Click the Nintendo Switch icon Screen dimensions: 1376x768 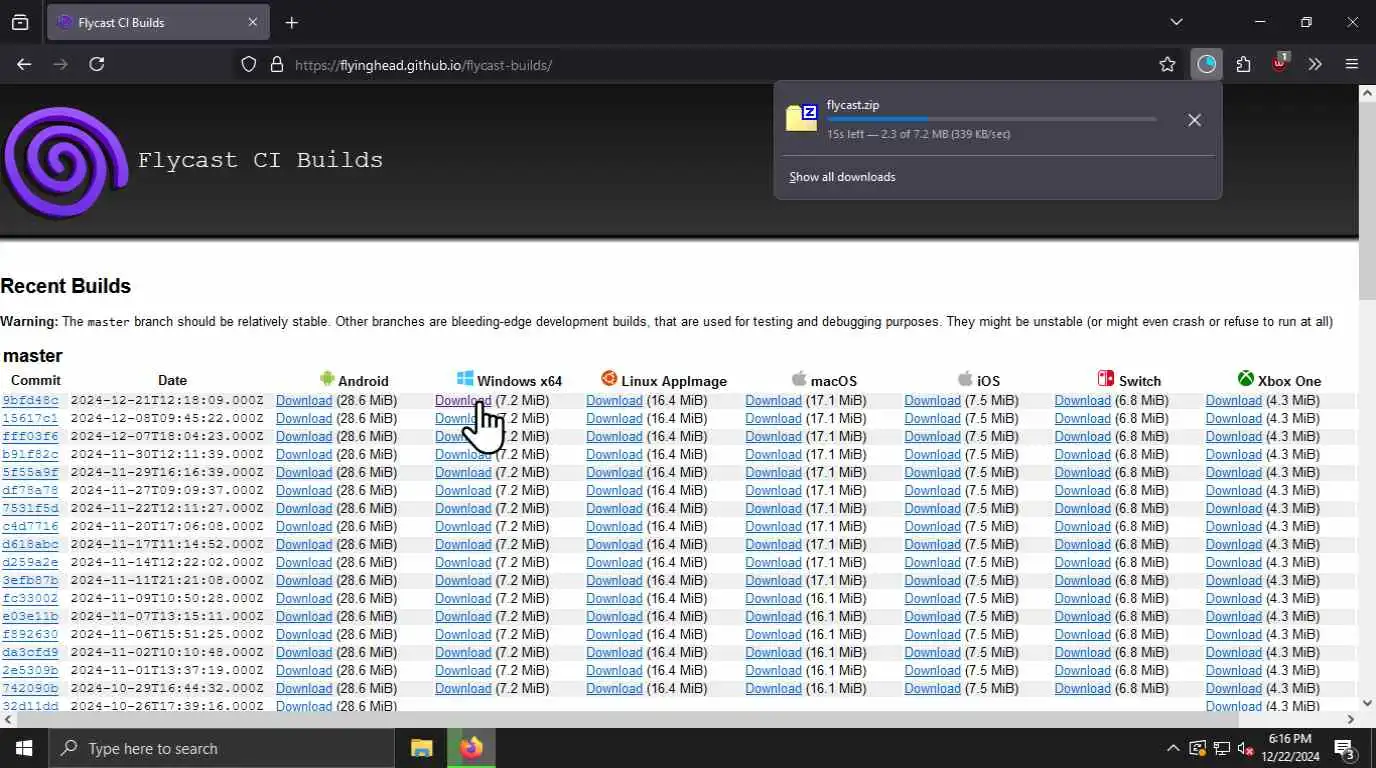coord(1106,379)
